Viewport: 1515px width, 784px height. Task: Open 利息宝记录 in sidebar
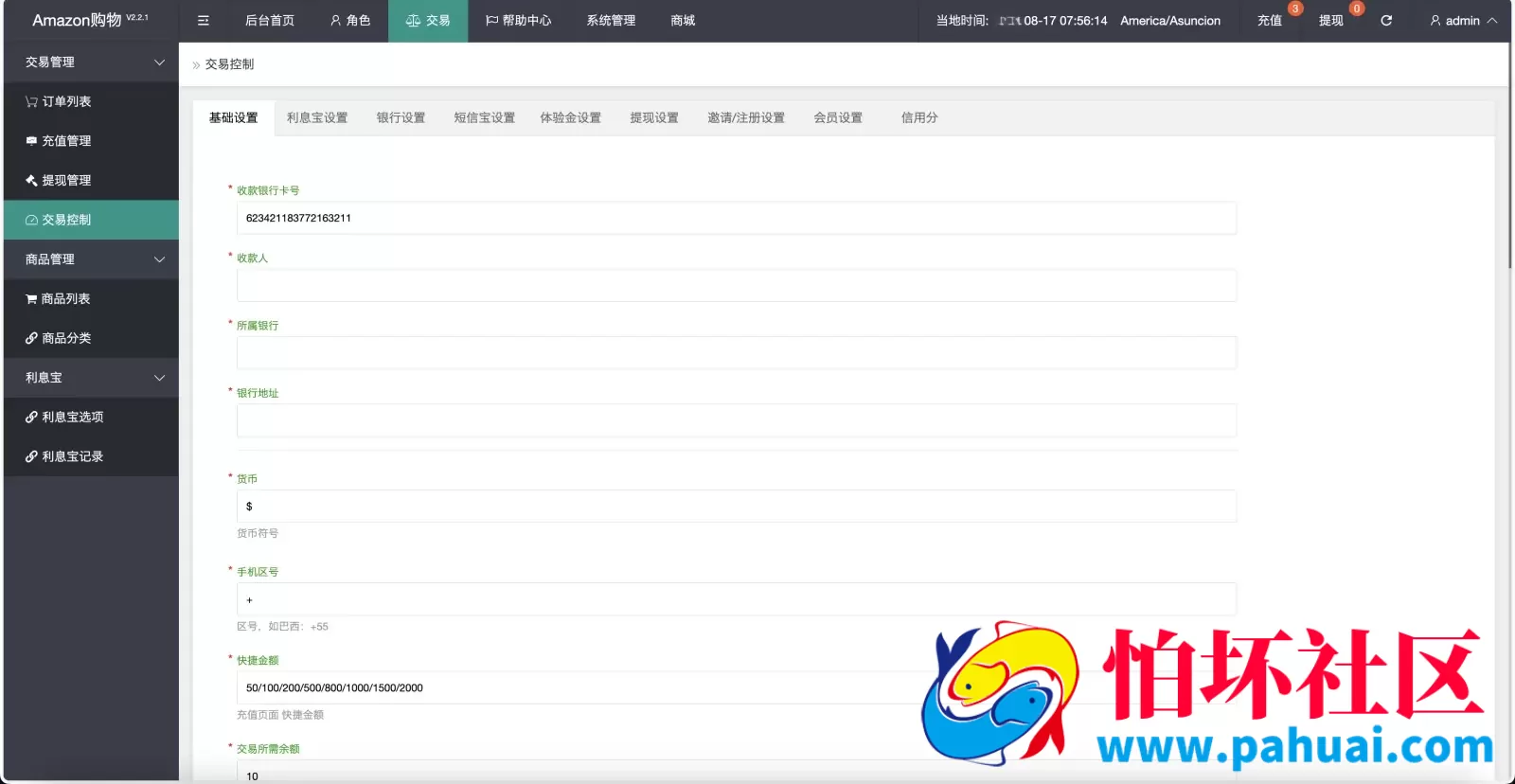pyautogui.click(x=91, y=456)
